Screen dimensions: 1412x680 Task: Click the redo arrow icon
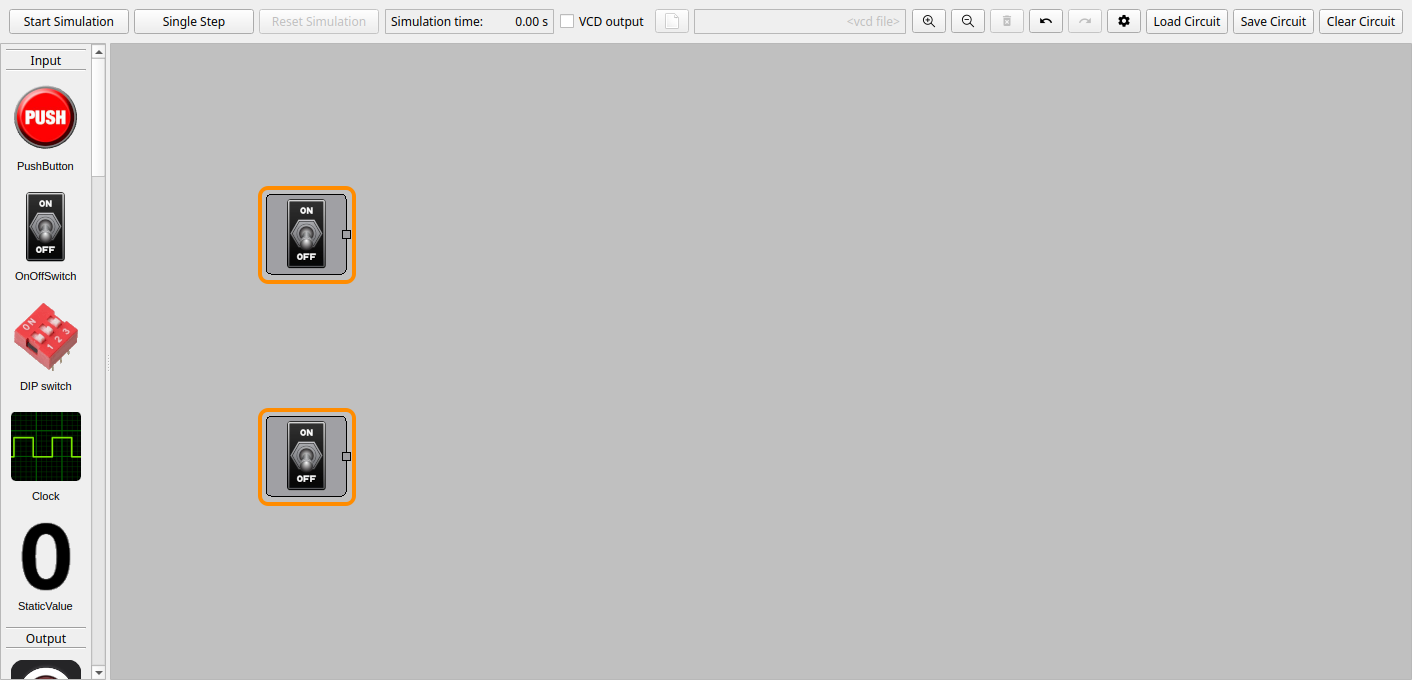point(1085,21)
